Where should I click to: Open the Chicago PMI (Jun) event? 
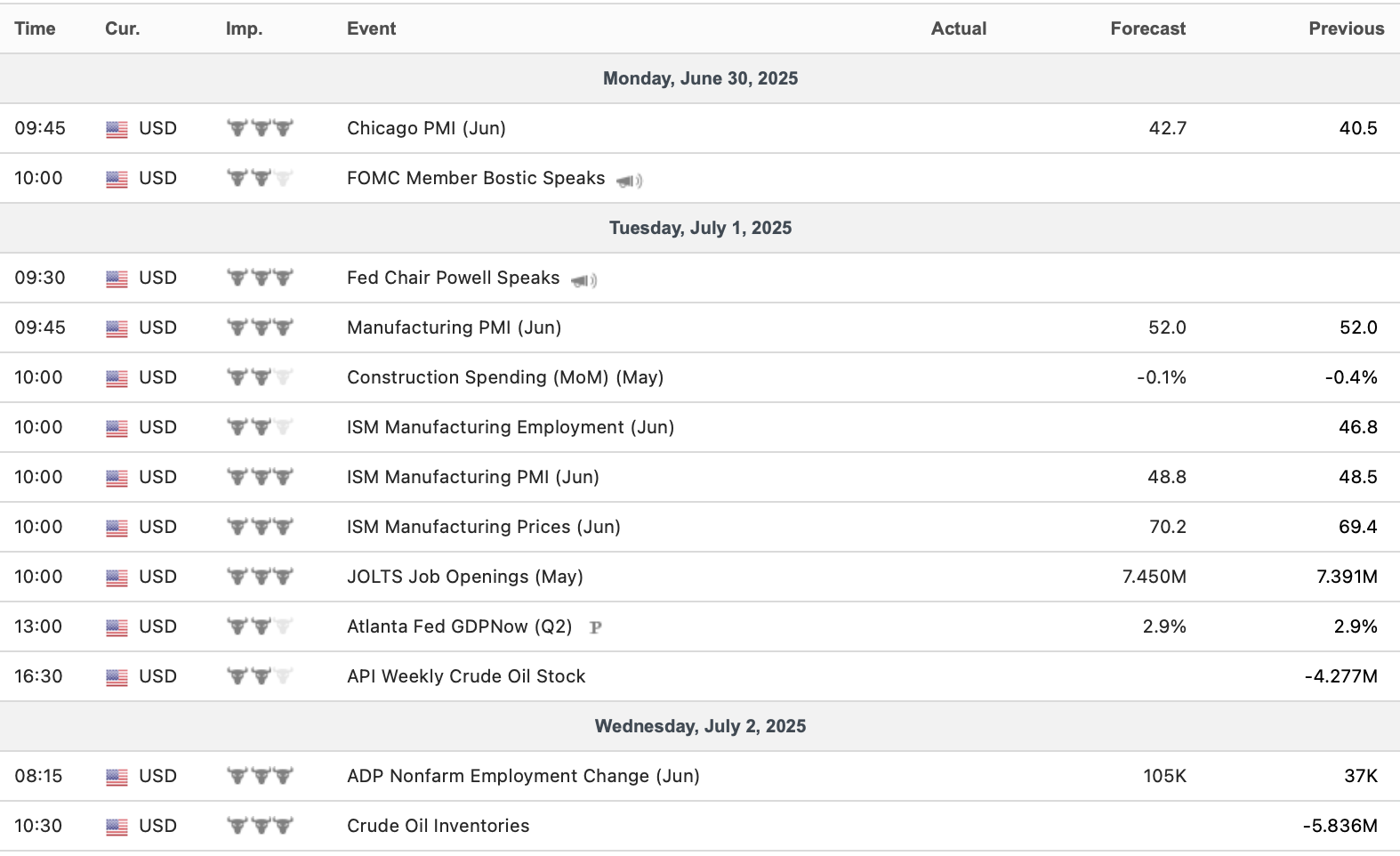tap(426, 128)
